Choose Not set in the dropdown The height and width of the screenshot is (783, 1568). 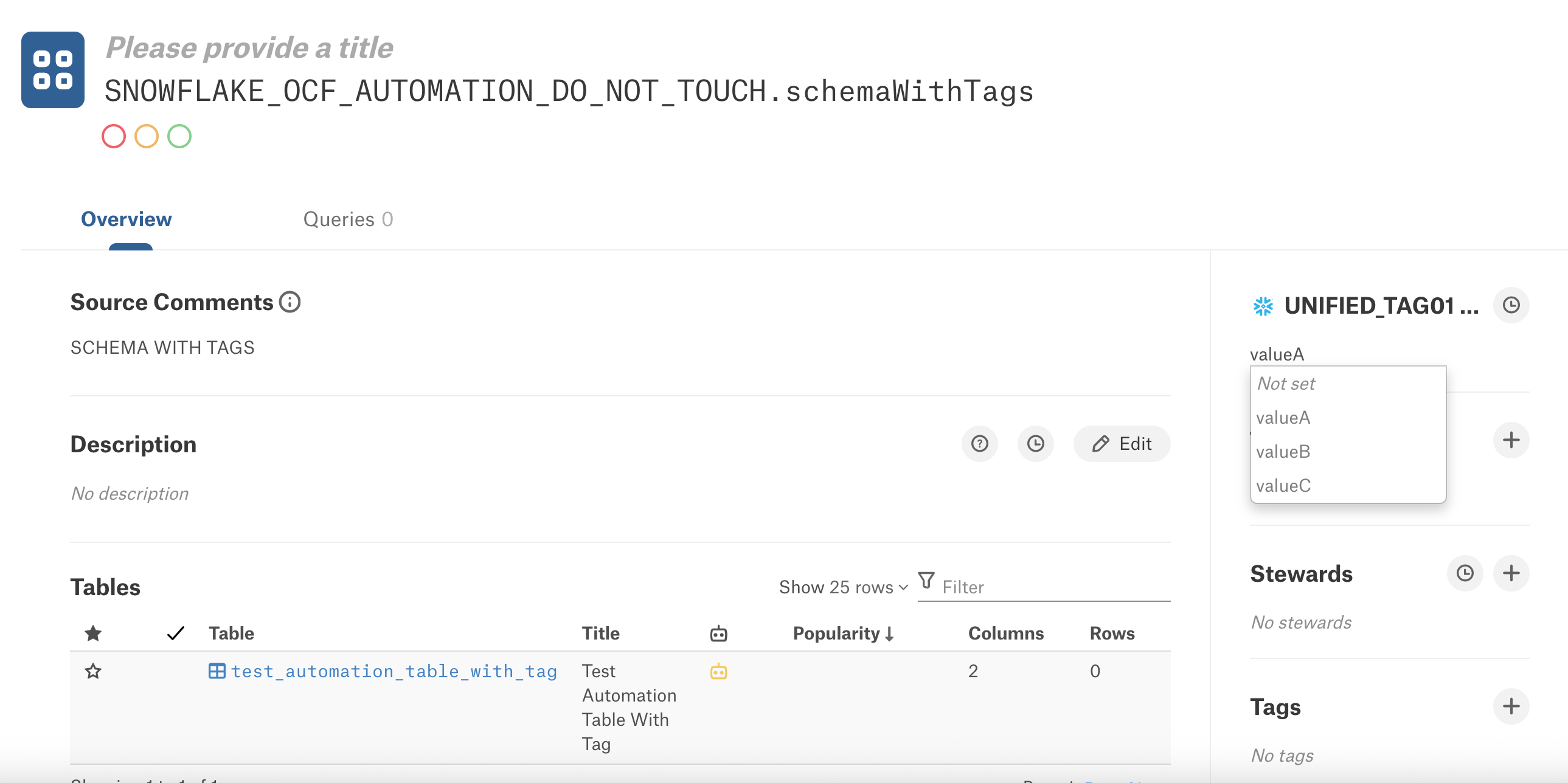pyautogui.click(x=1348, y=383)
